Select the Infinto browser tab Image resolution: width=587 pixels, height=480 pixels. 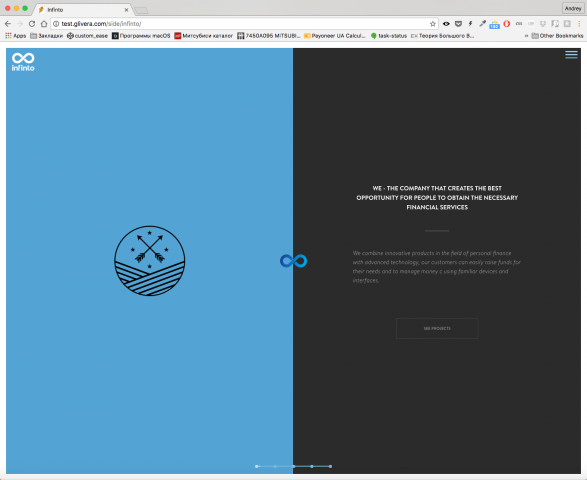(x=82, y=10)
